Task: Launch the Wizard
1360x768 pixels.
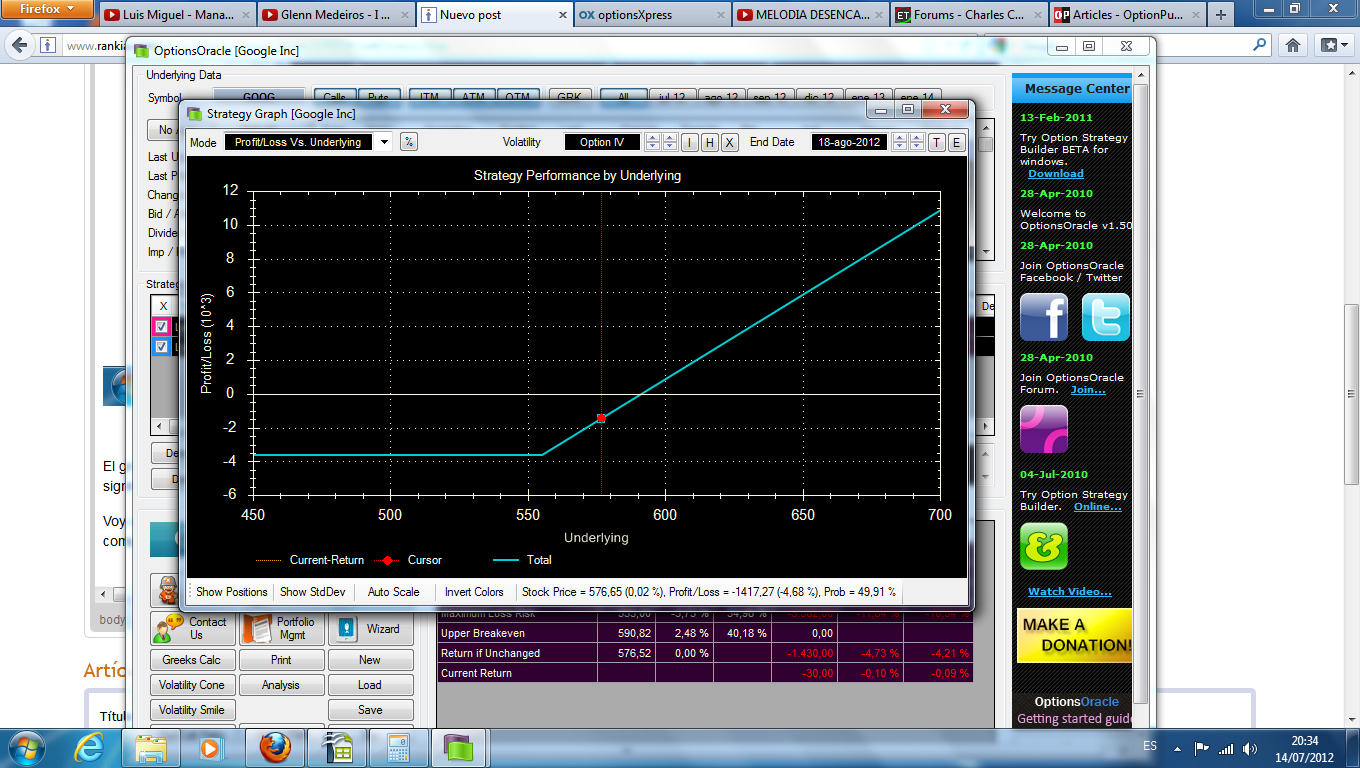Action: (370, 628)
